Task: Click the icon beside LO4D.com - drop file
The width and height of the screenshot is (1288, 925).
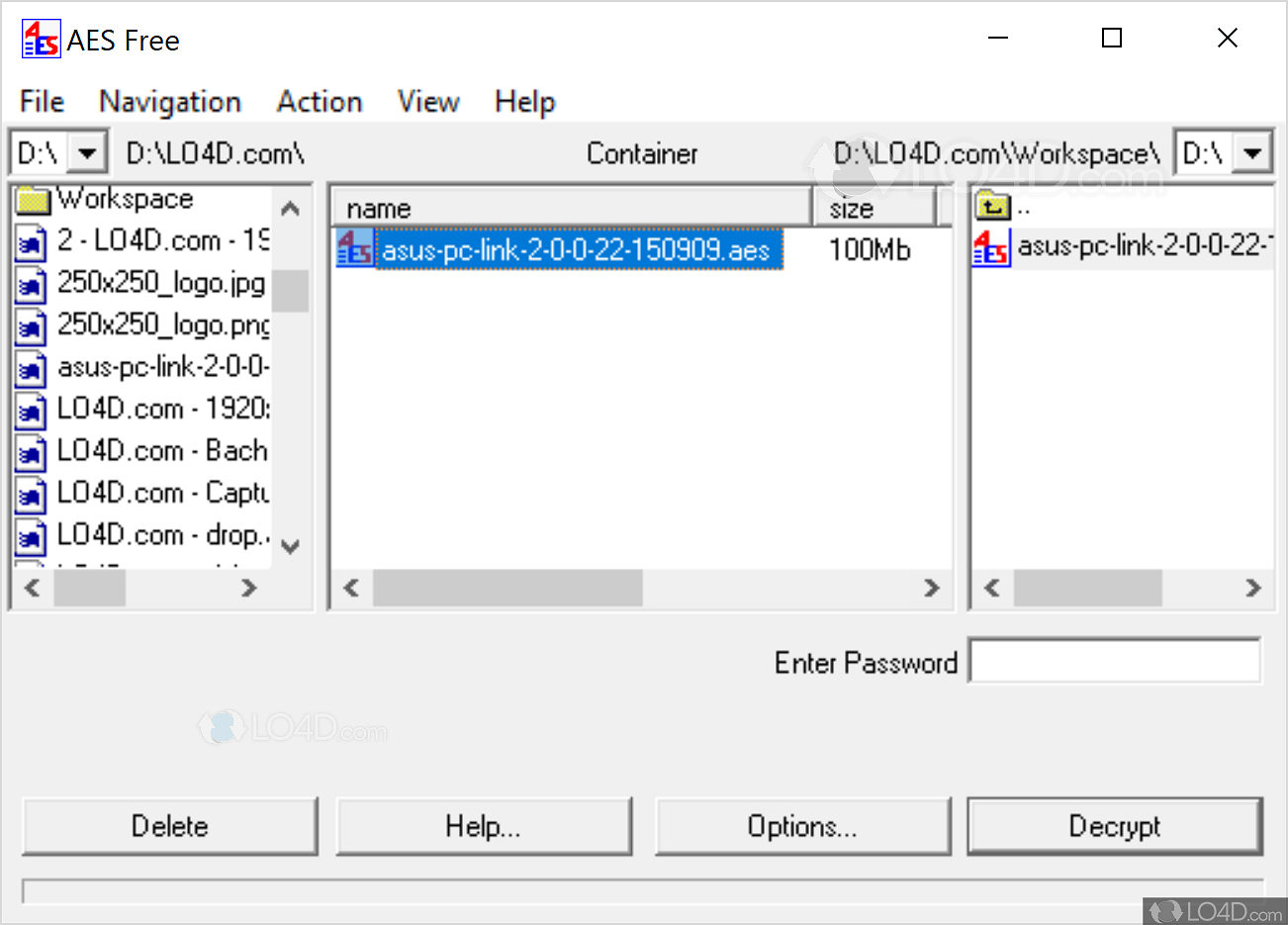Action: click(32, 536)
